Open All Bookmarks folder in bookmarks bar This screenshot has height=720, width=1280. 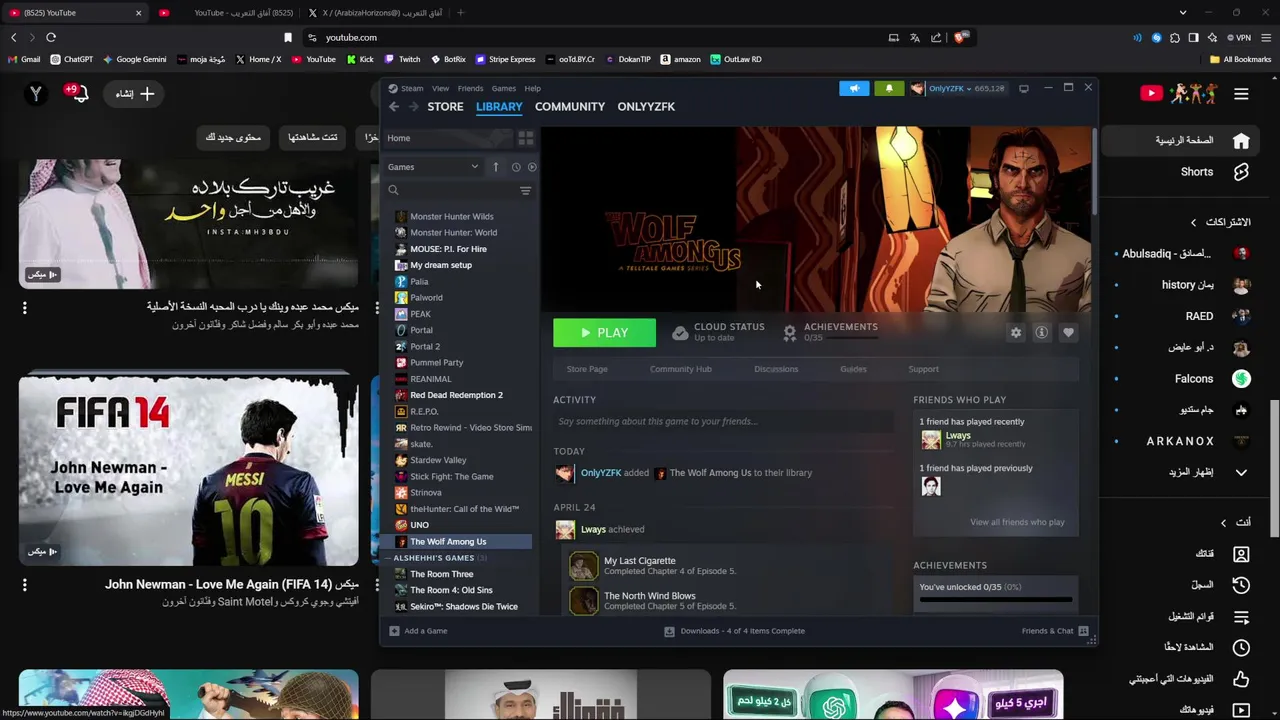click(1240, 59)
